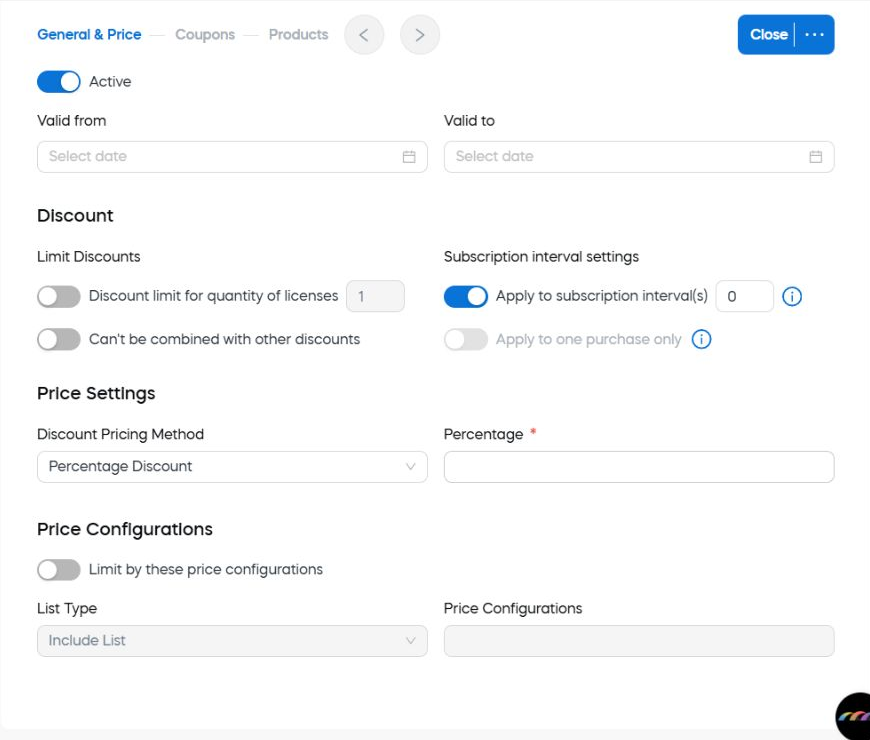This screenshot has height=740, width=870.
Task: Open the round help widget at bottom corner
Action: click(x=853, y=716)
